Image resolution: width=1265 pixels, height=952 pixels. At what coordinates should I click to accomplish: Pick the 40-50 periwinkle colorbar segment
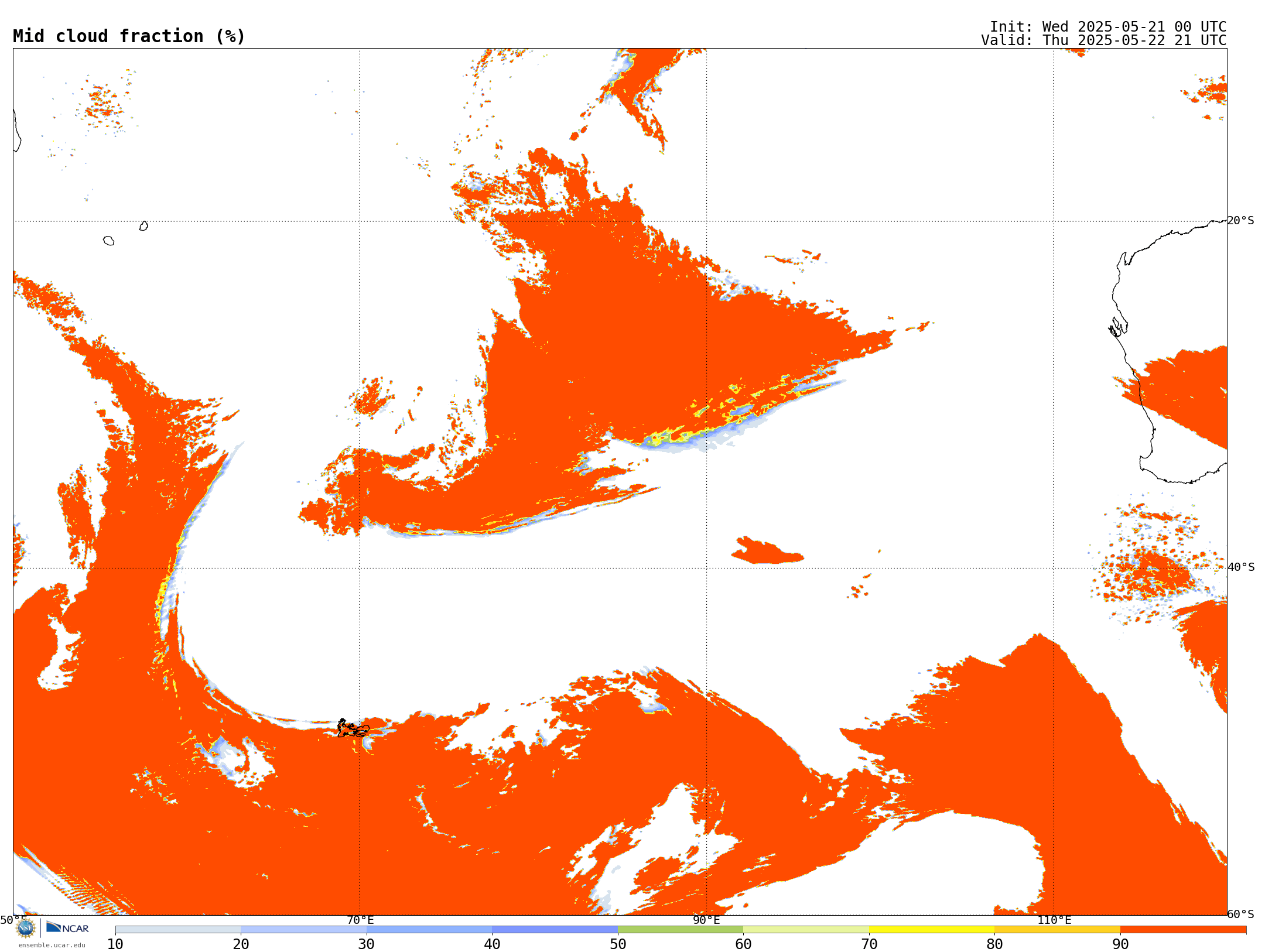click(x=555, y=930)
